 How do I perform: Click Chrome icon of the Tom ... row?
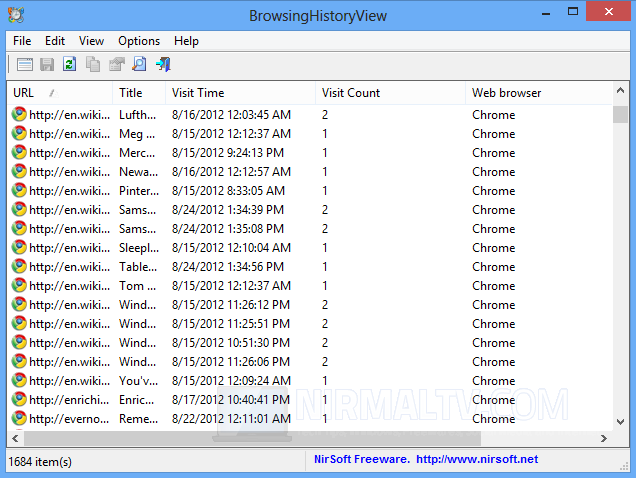(19, 286)
